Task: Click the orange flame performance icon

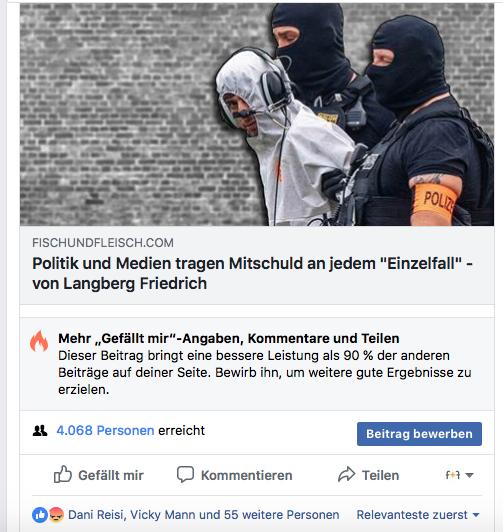Action: pos(39,341)
